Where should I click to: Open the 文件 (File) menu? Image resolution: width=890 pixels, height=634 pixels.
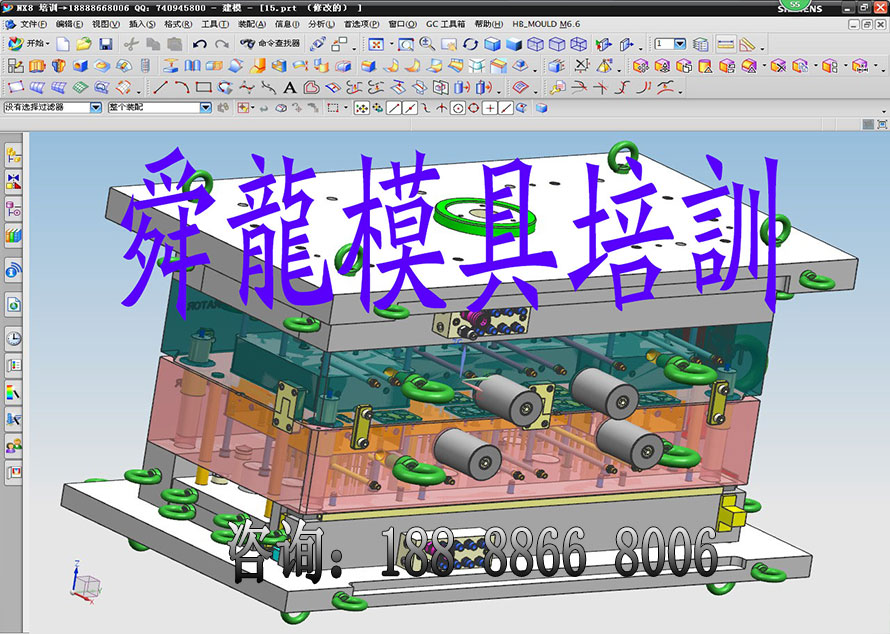pyautogui.click(x=33, y=23)
